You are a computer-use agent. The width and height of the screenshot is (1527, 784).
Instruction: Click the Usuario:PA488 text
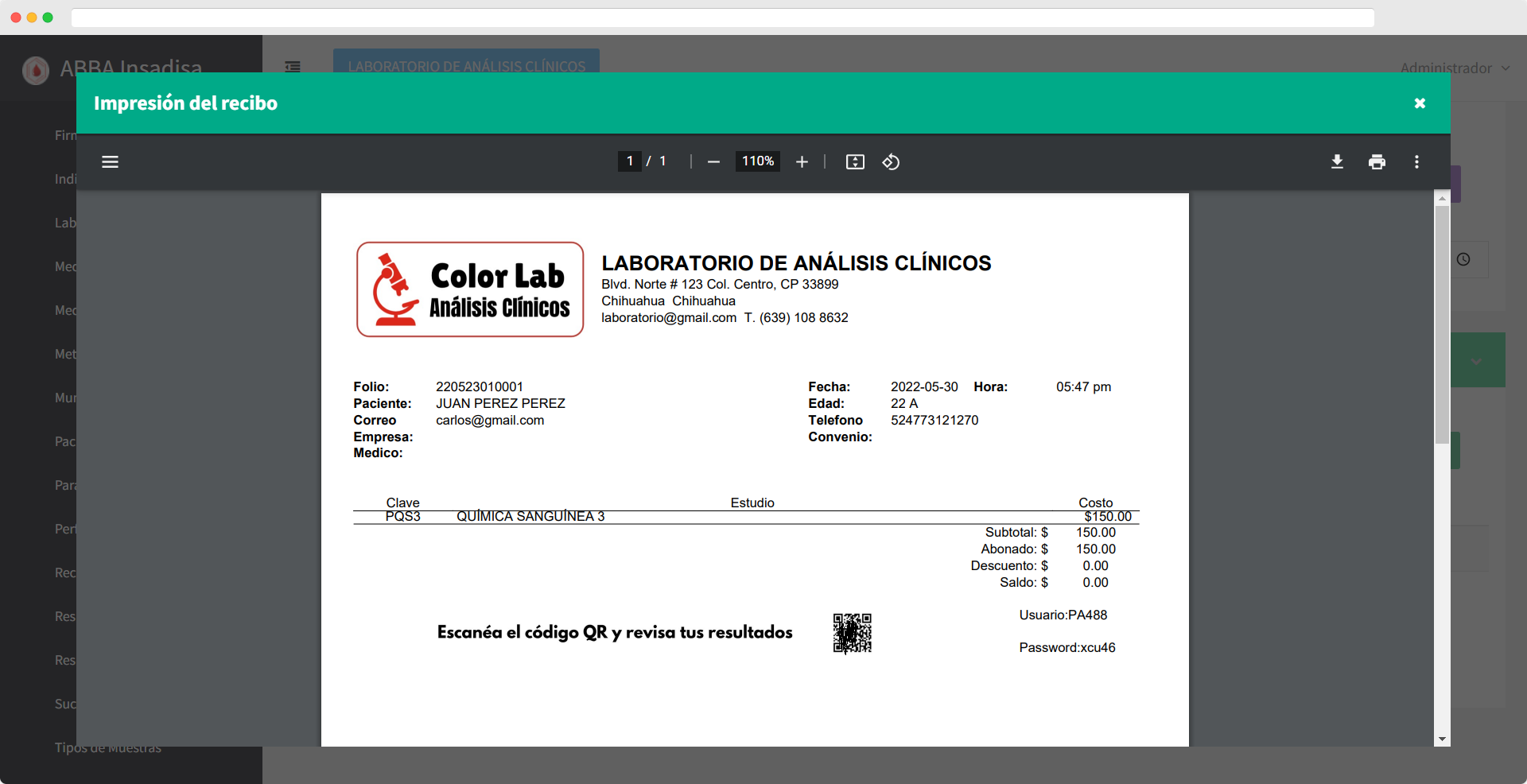1063,615
